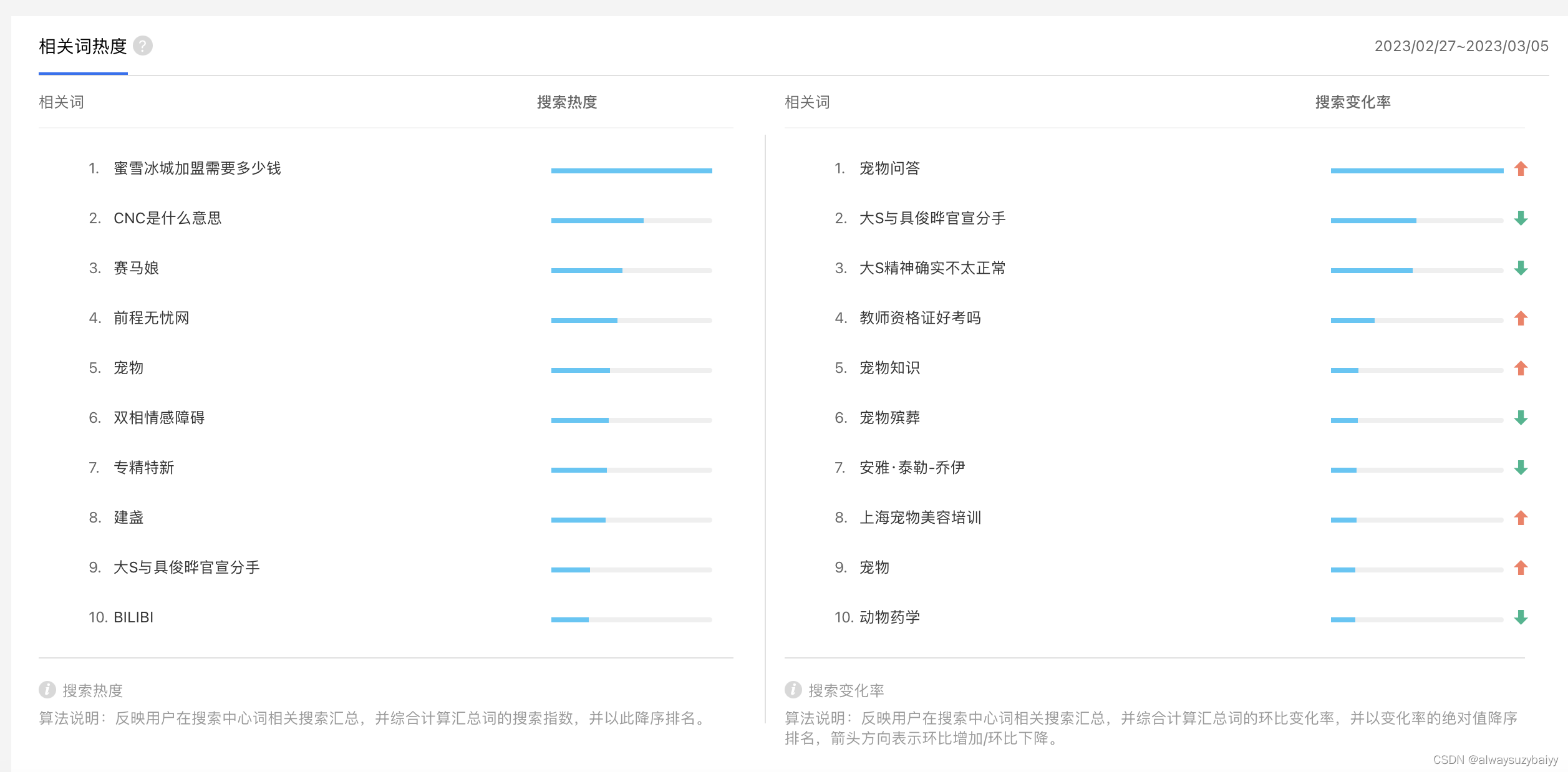
Task: Click green down arrow beside 大S精神确实不太正常
Action: click(x=1521, y=268)
